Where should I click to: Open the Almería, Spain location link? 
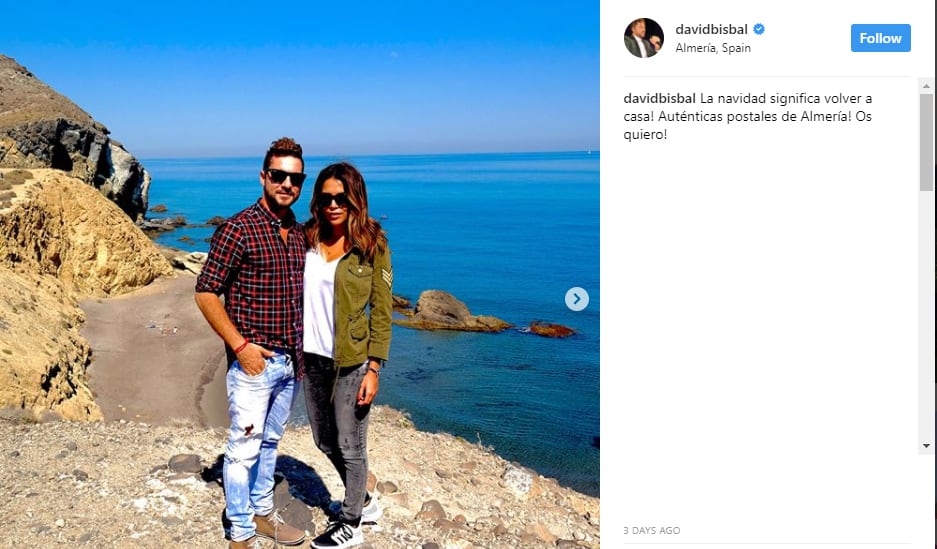(x=713, y=48)
